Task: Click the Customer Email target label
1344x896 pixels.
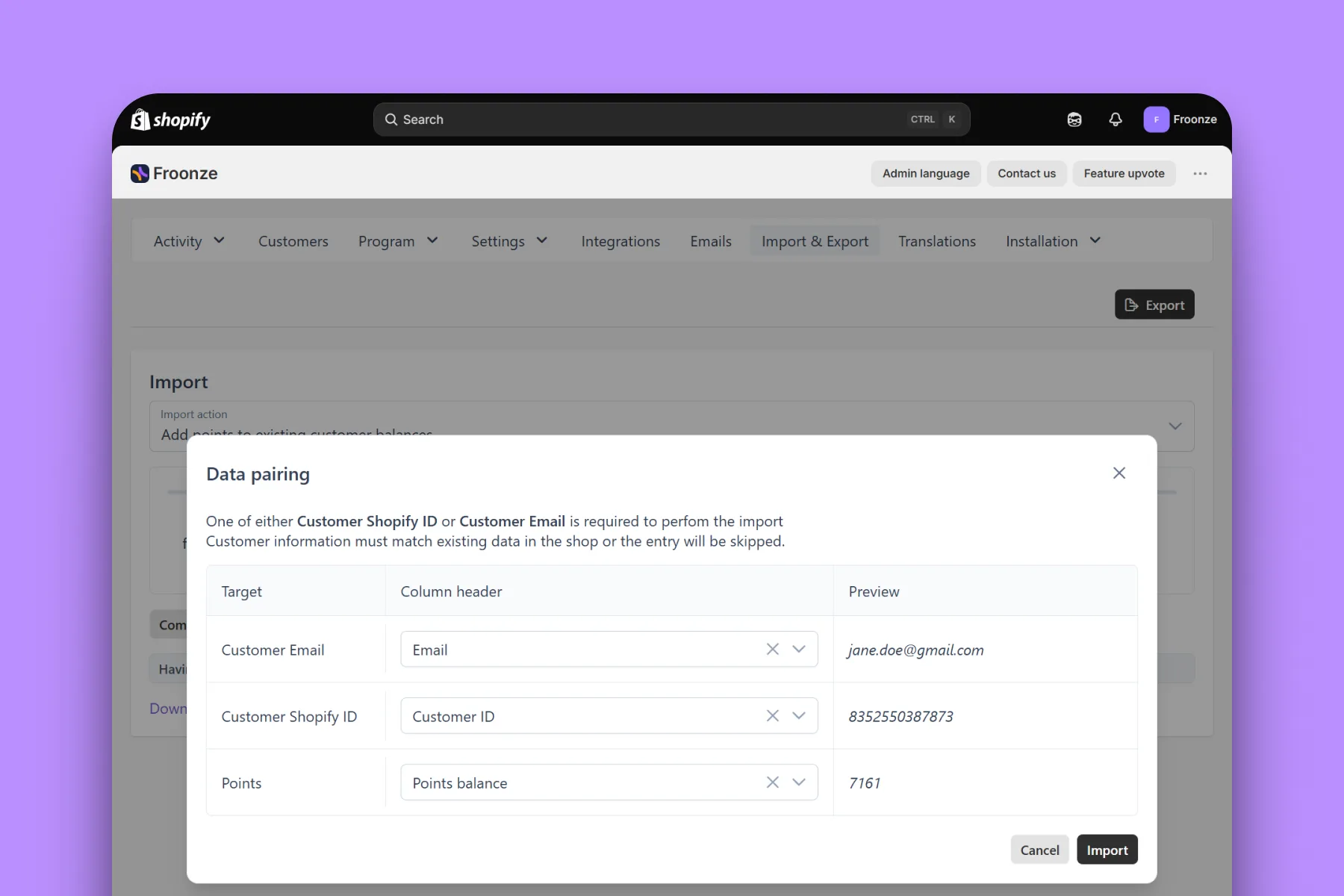Action: [273, 650]
